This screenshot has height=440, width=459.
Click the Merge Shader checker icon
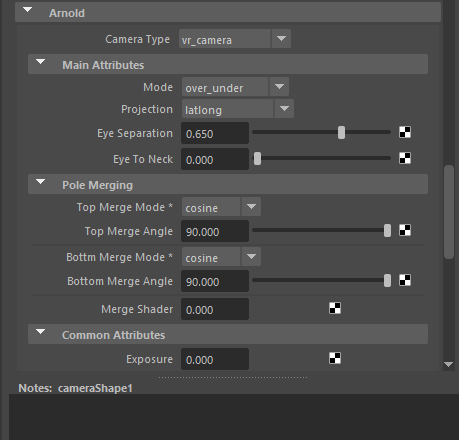click(335, 308)
